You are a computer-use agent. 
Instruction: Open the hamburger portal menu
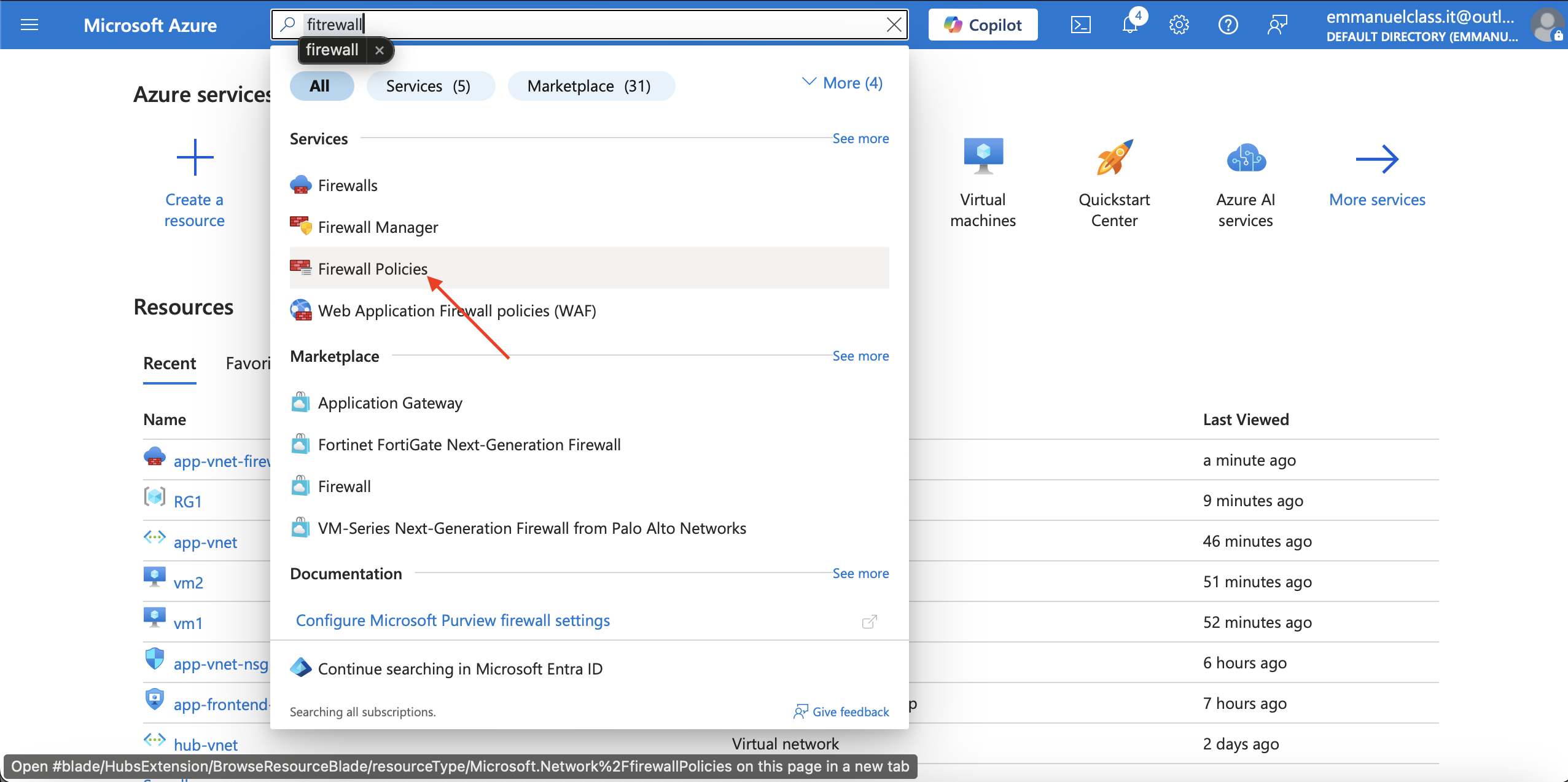29,25
